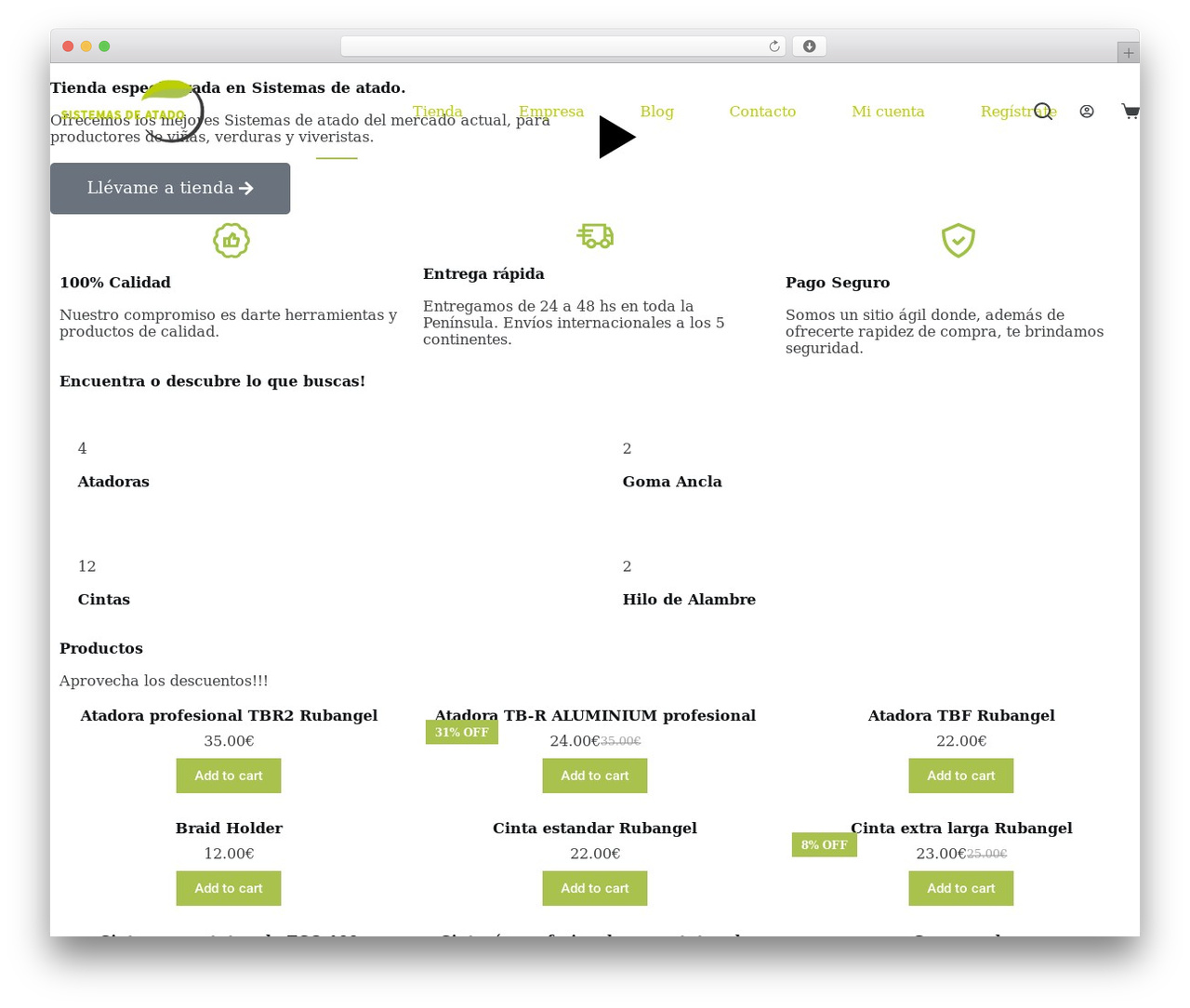The image size is (1190, 1008).
Task: Click the Pago Seguro heading
Action: pos(838,283)
